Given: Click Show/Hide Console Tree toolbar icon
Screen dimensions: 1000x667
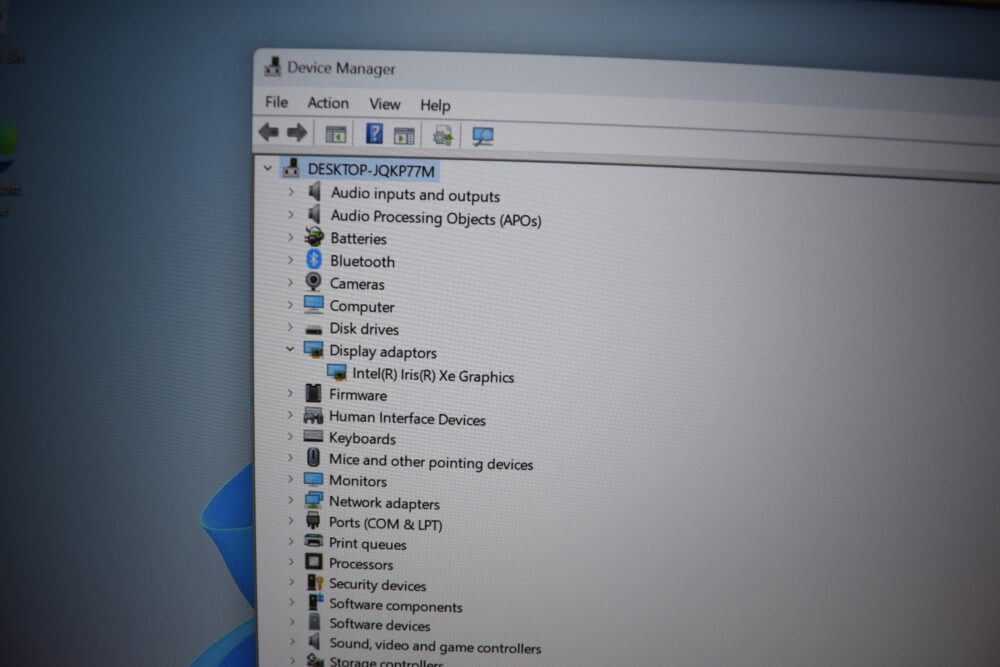Looking at the screenshot, I should coord(336,135).
